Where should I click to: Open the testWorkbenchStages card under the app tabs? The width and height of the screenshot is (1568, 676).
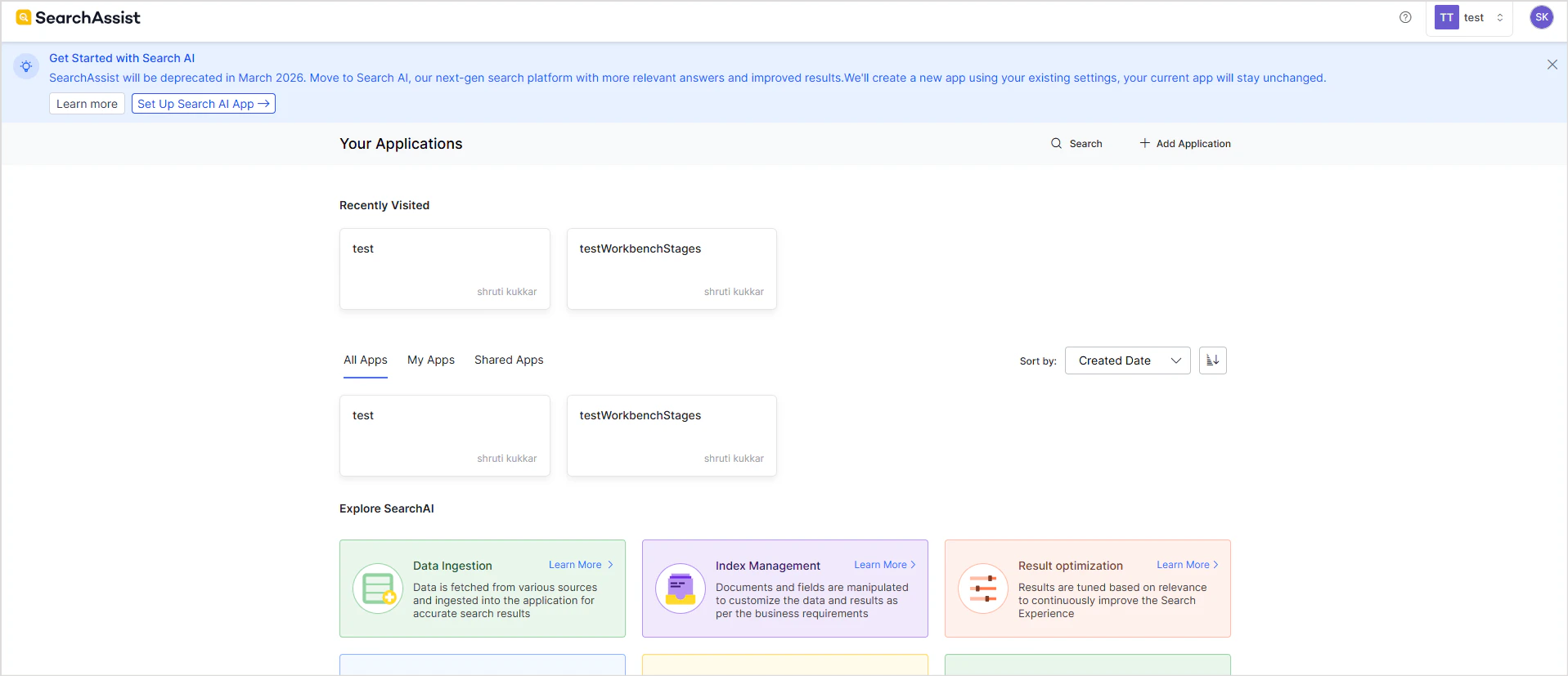(x=672, y=436)
